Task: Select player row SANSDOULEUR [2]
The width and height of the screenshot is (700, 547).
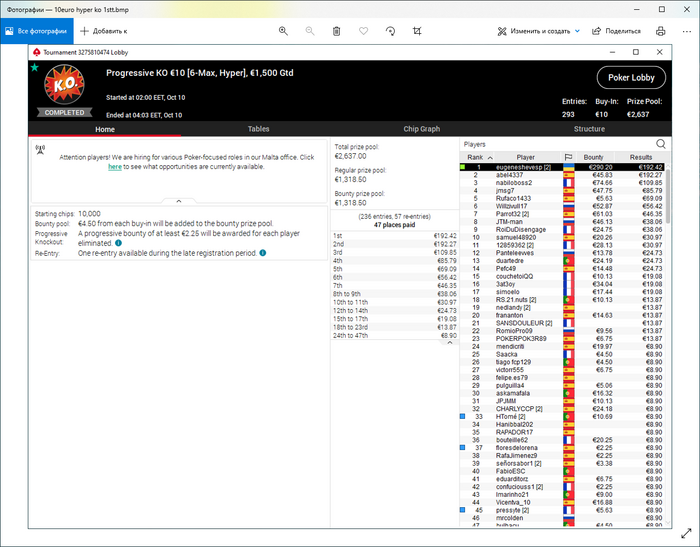Action: click(x=562, y=323)
